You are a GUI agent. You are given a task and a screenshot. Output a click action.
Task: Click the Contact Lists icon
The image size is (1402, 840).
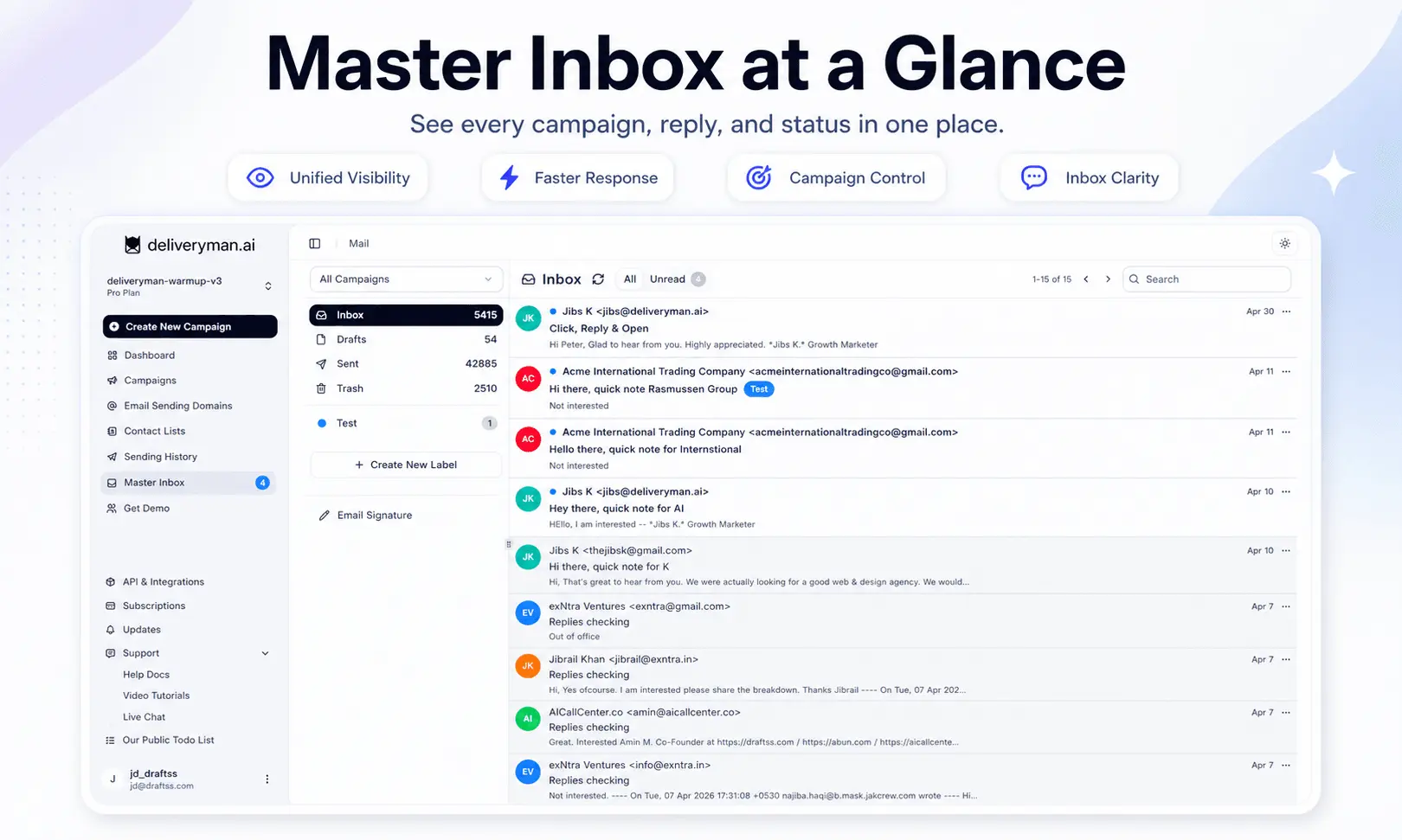pyautogui.click(x=112, y=432)
